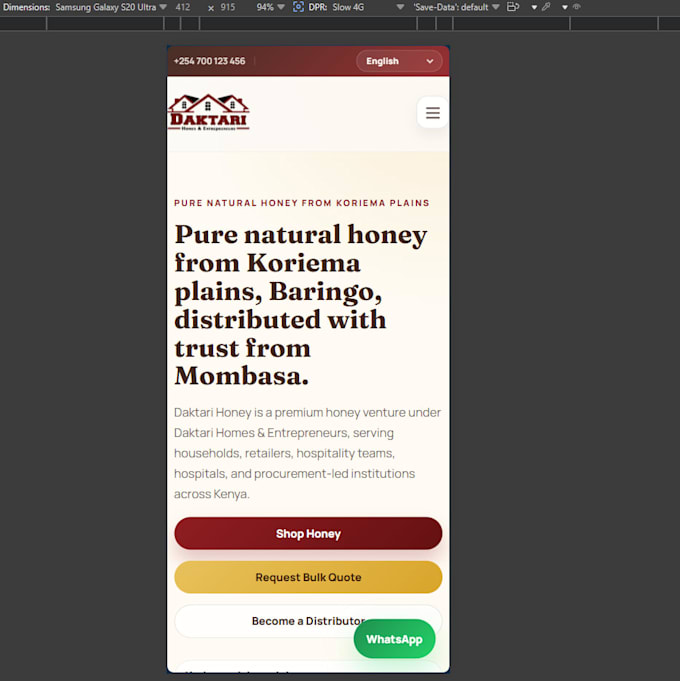The width and height of the screenshot is (680, 681).
Task: Open the hamburger navigation menu
Action: coord(432,112)
